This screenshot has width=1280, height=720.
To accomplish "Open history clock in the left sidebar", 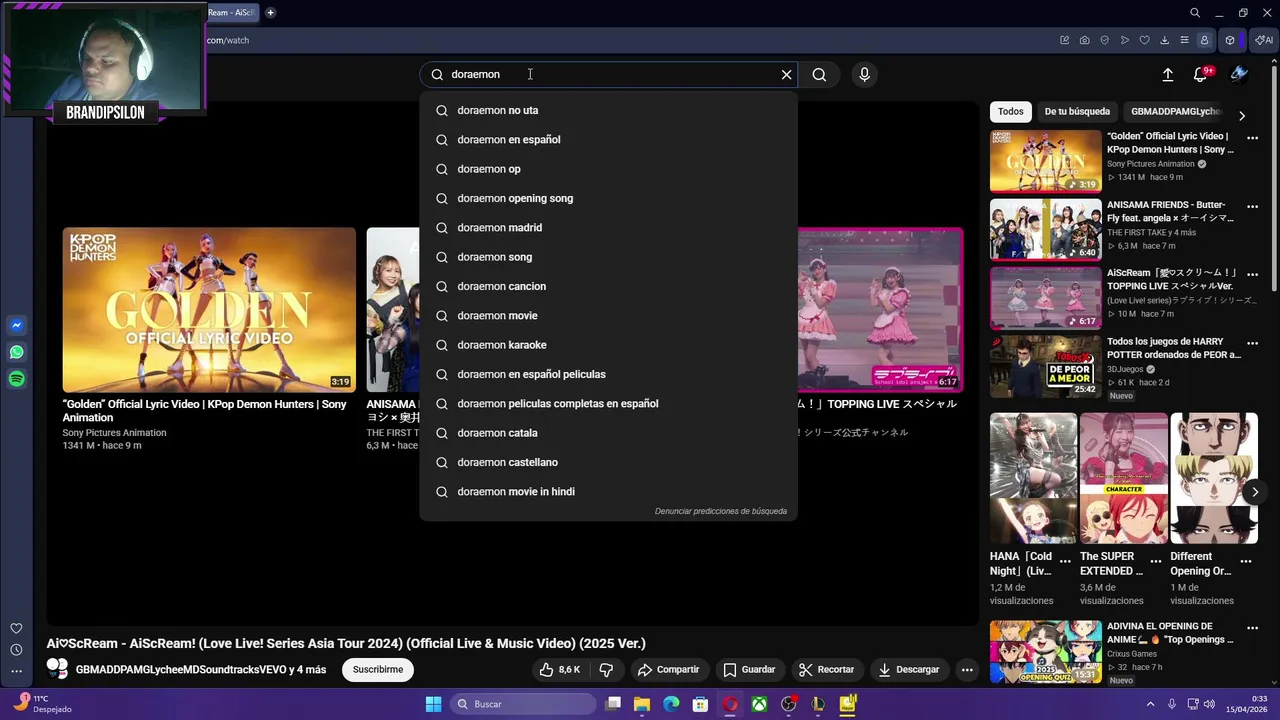I will tap(16, 650).
